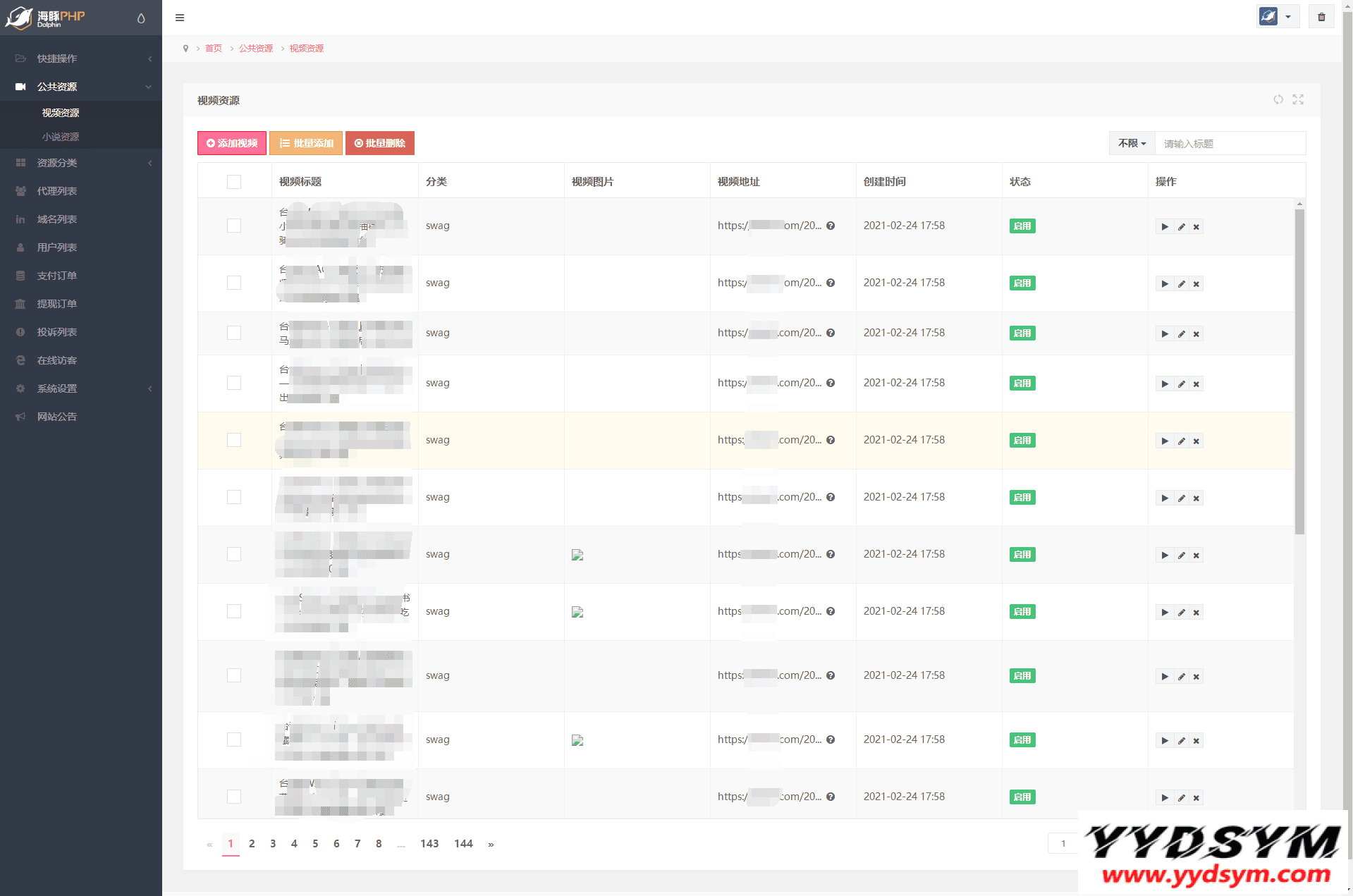Play the video in the yellow highlighted row

[1164, 441]
